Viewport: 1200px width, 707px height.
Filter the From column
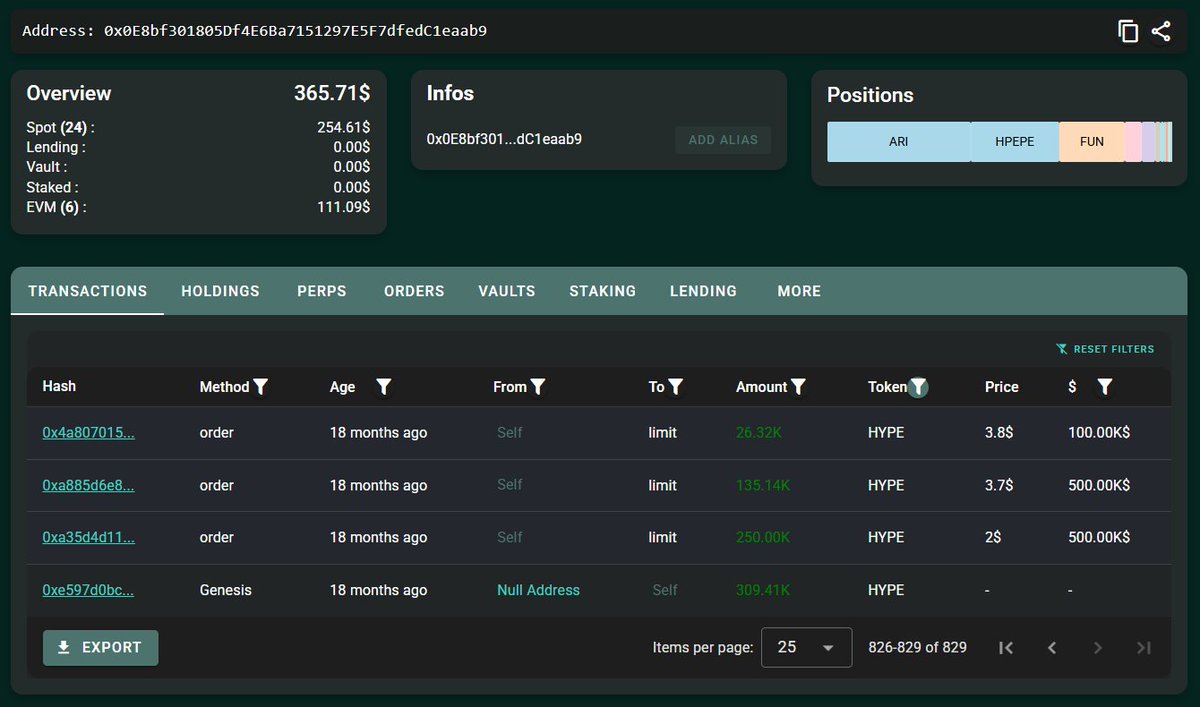coord(538,387)
